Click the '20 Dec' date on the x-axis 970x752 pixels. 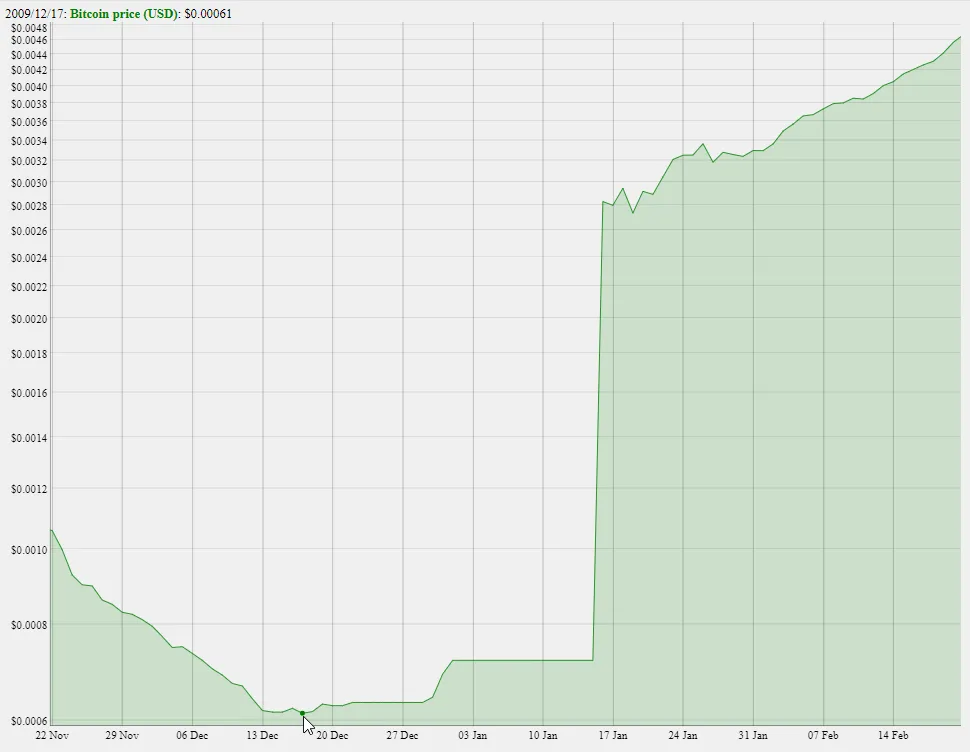[x=332, y=735]
